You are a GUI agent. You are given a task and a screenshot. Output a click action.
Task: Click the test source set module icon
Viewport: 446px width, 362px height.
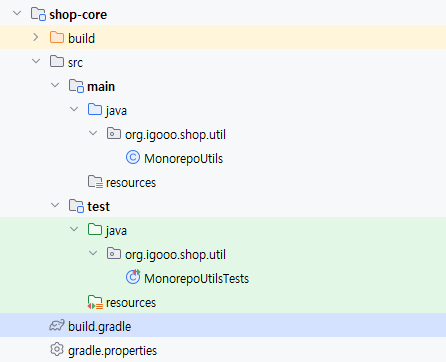point(76,206)
